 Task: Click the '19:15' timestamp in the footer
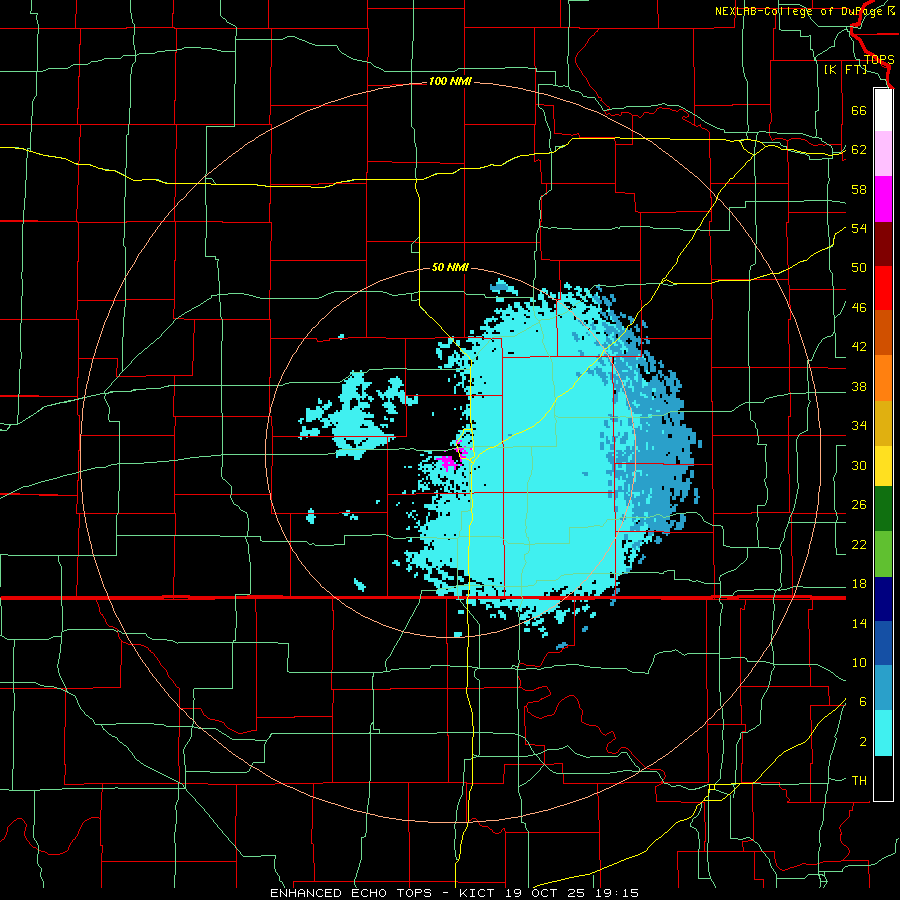click(x=615, y=893)
